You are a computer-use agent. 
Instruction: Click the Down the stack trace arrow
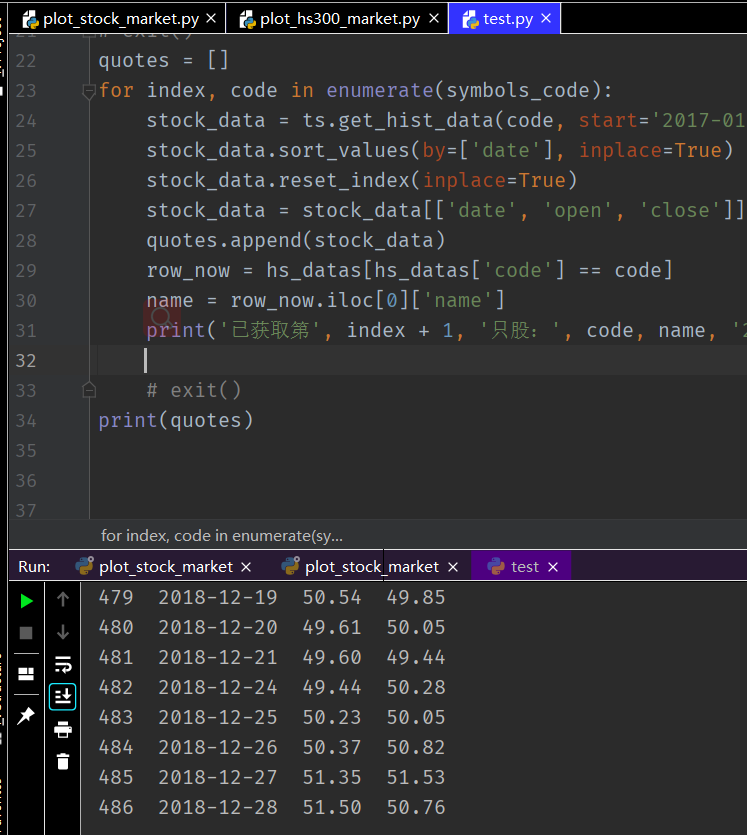pos(63,632)
